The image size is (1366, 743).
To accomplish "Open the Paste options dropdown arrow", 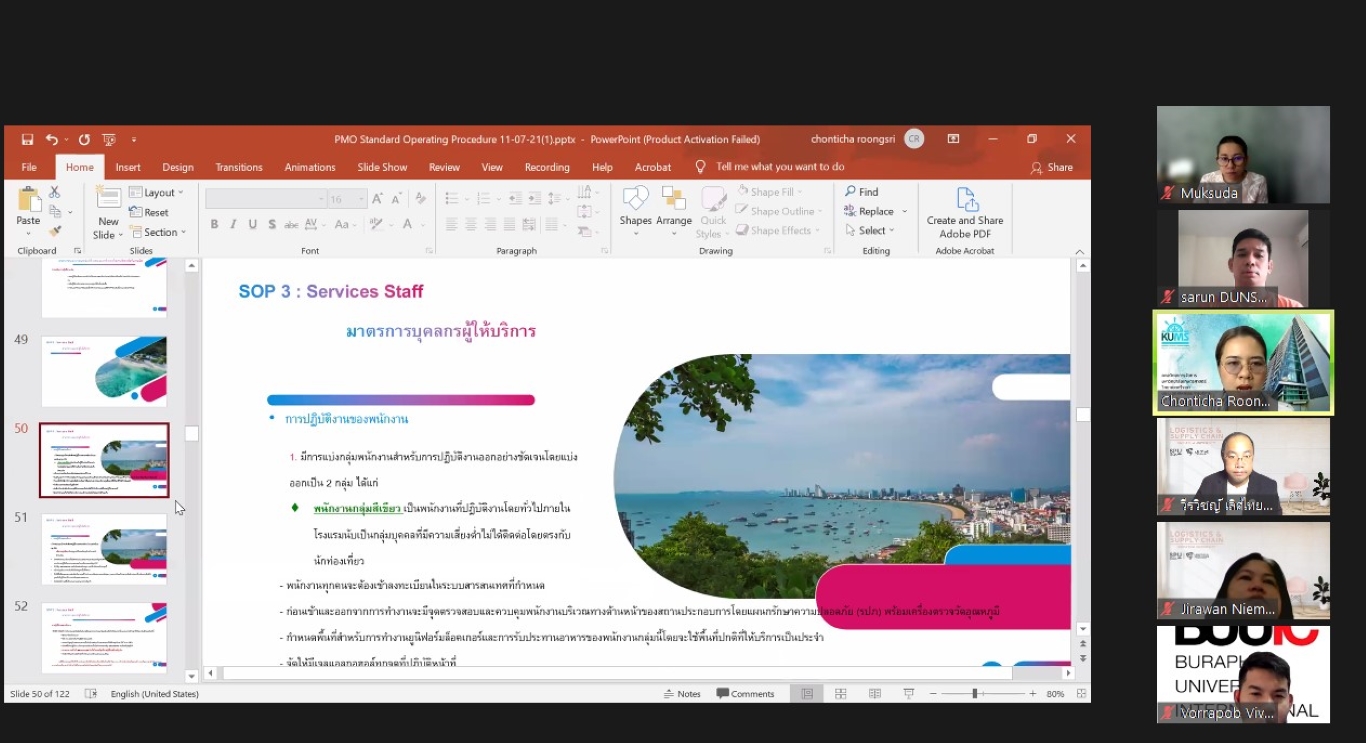I will pos(29,233).
